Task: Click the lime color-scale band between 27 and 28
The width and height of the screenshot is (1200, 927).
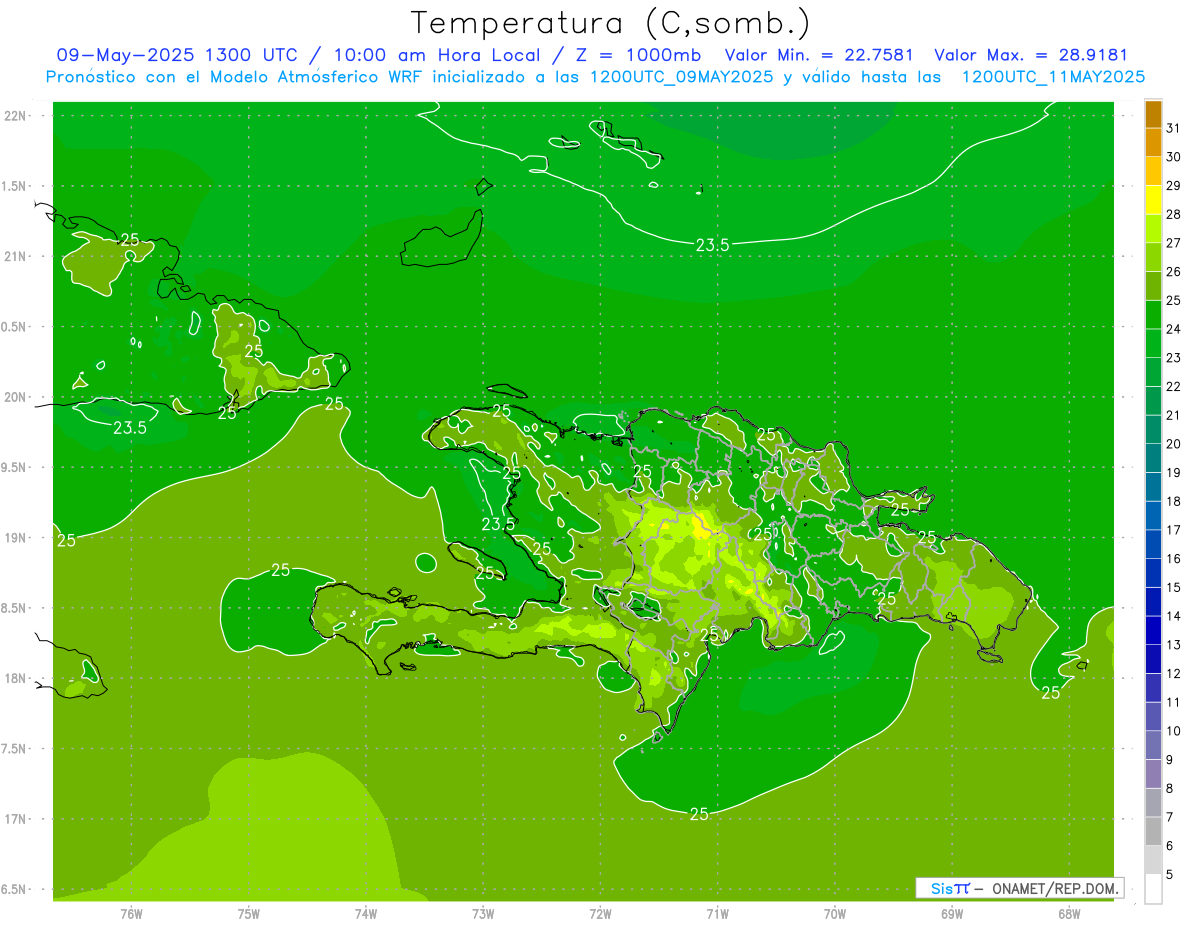Action: point(1153,229)
